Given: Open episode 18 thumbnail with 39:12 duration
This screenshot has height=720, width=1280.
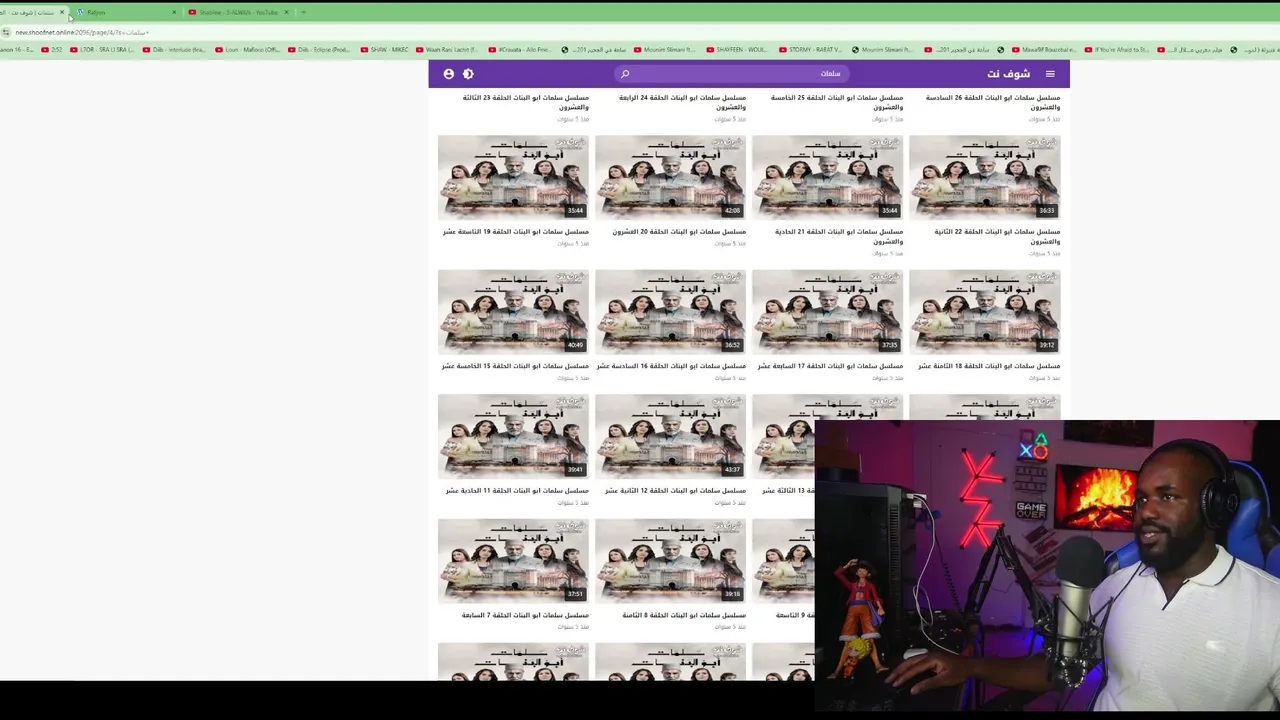Looking at the screenshot, I should [984, 311].
